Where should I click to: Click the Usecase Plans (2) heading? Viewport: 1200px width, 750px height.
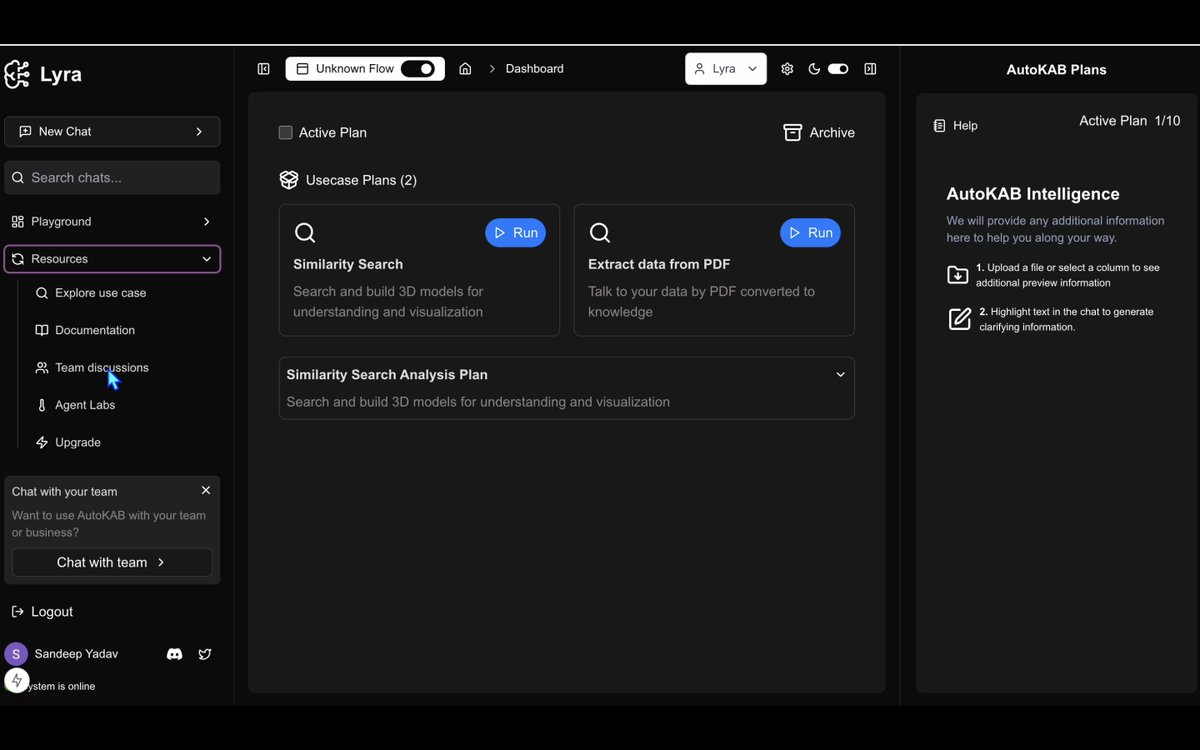pyautogui.click(x=361, y=180)
